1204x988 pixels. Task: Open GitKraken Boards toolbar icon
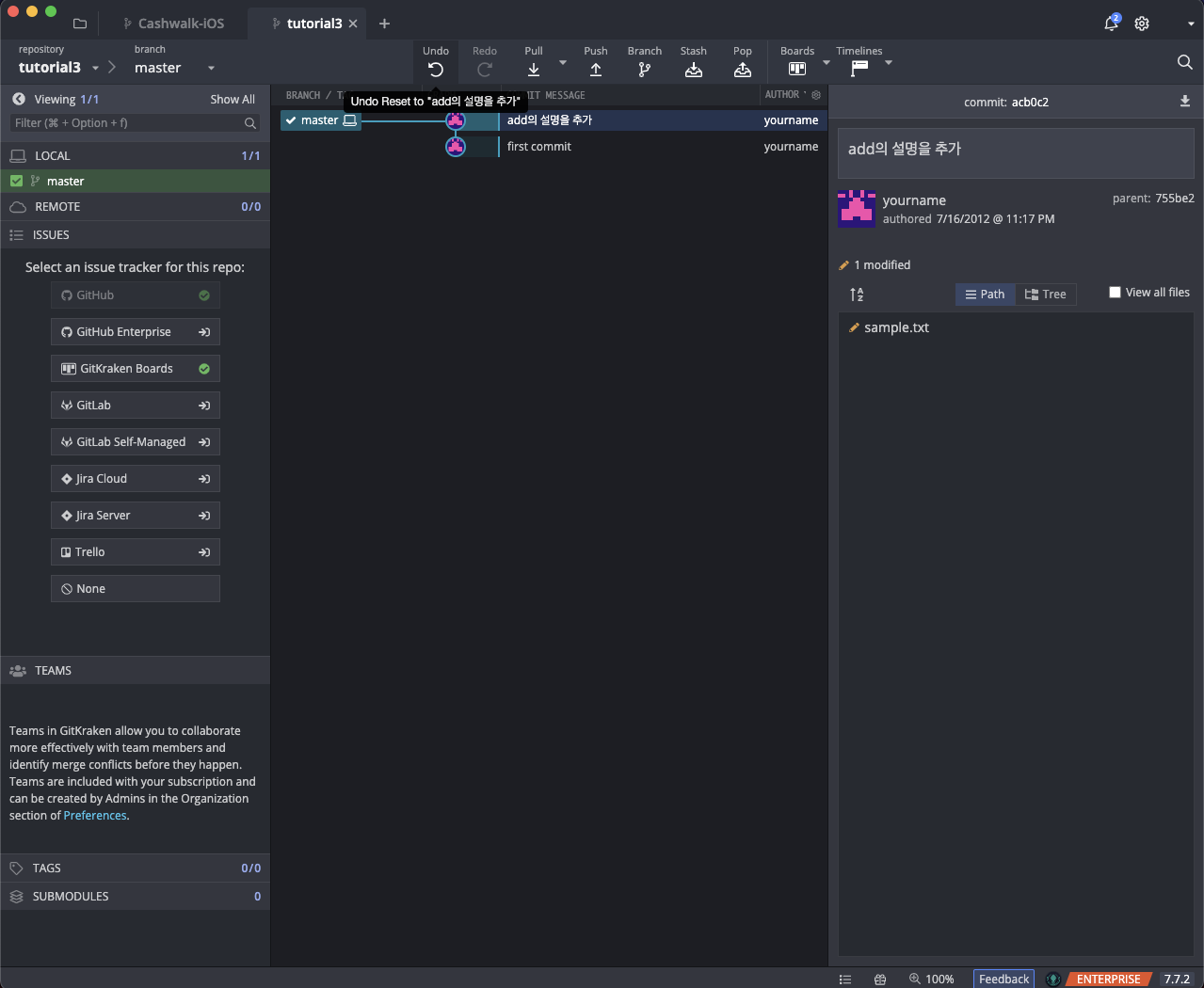(797, 70)
